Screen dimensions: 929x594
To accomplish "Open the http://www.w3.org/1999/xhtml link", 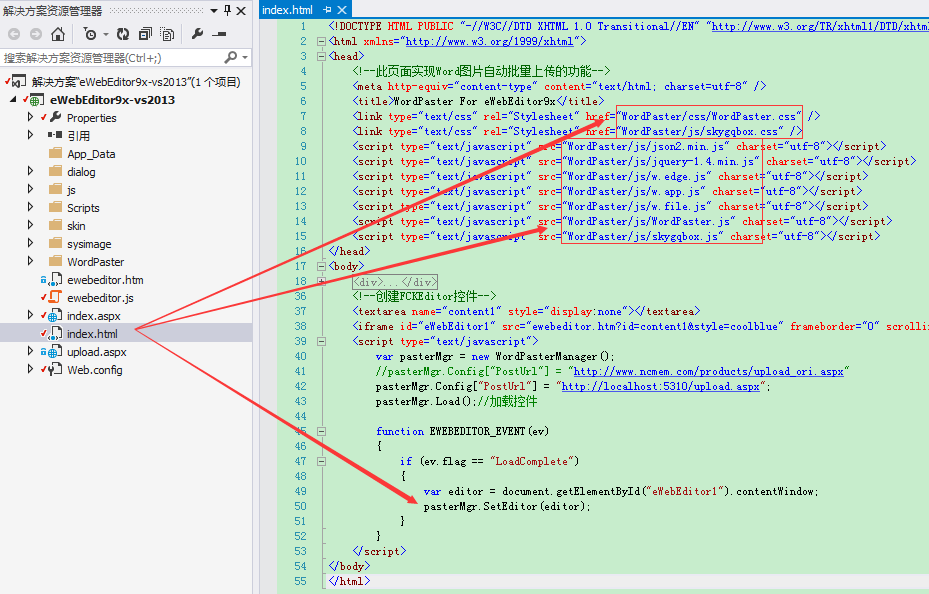I will point(489,41).
